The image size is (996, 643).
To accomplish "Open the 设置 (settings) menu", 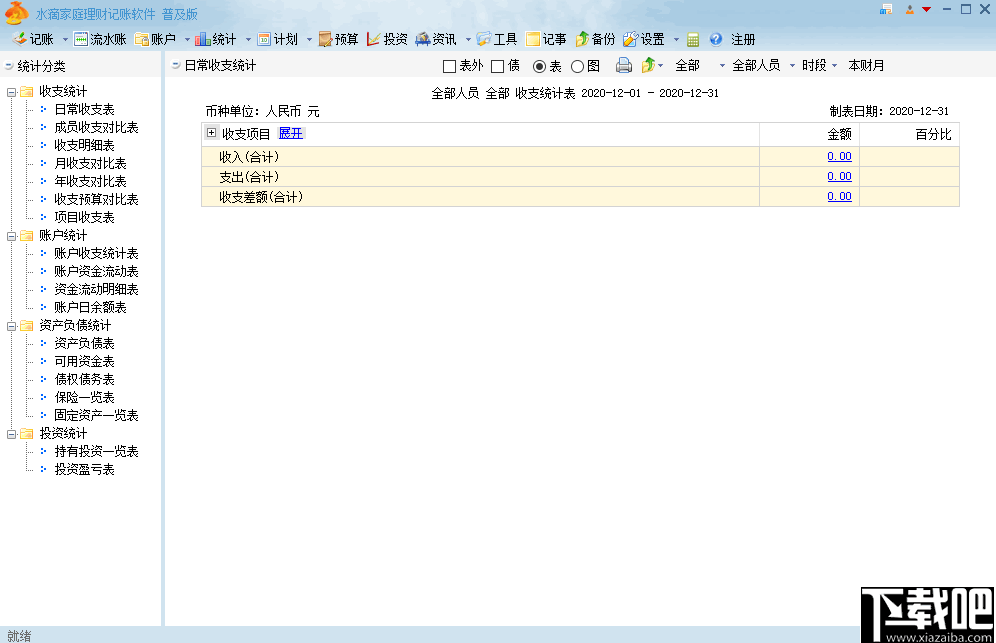I will 650,39.
